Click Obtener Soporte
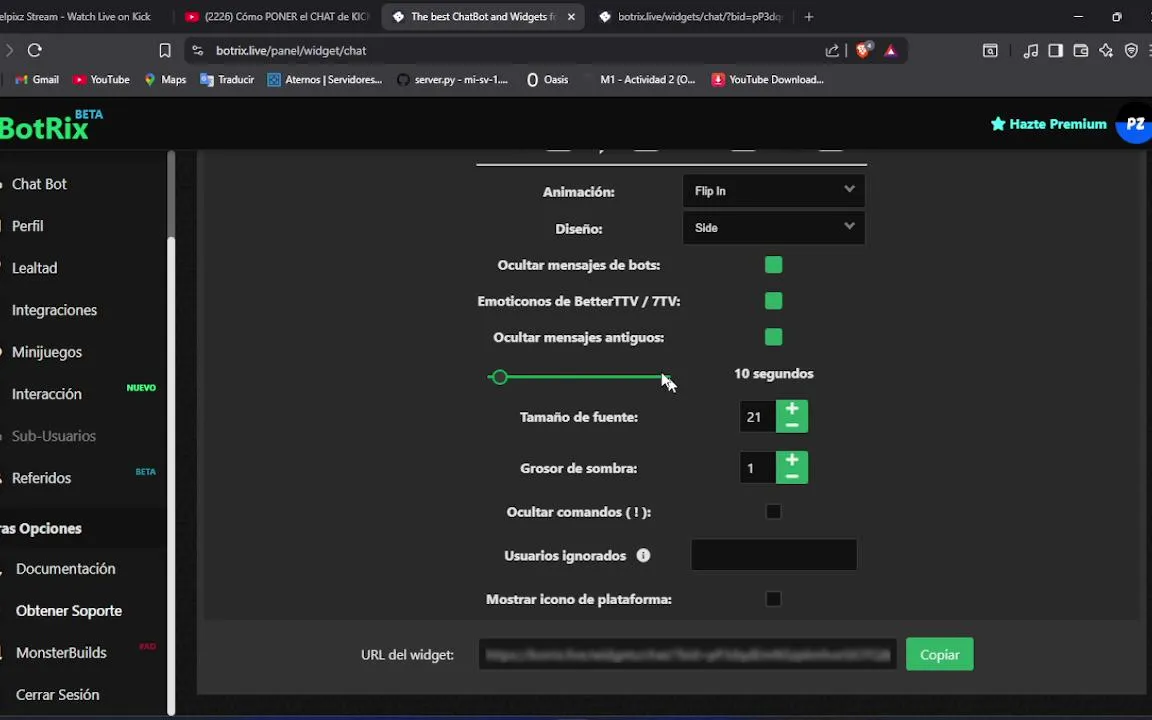This screenshot has width=1152, height=720. coord(68,611)
